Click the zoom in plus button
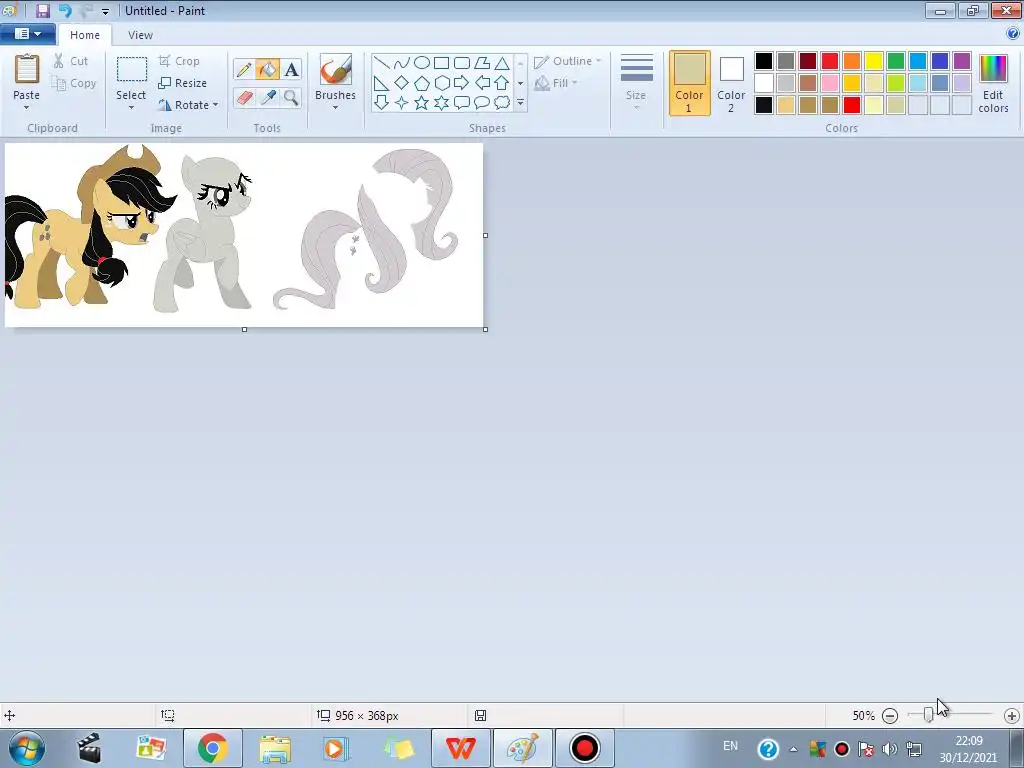The image size is (1024, 768). [x=1012, y=716]
